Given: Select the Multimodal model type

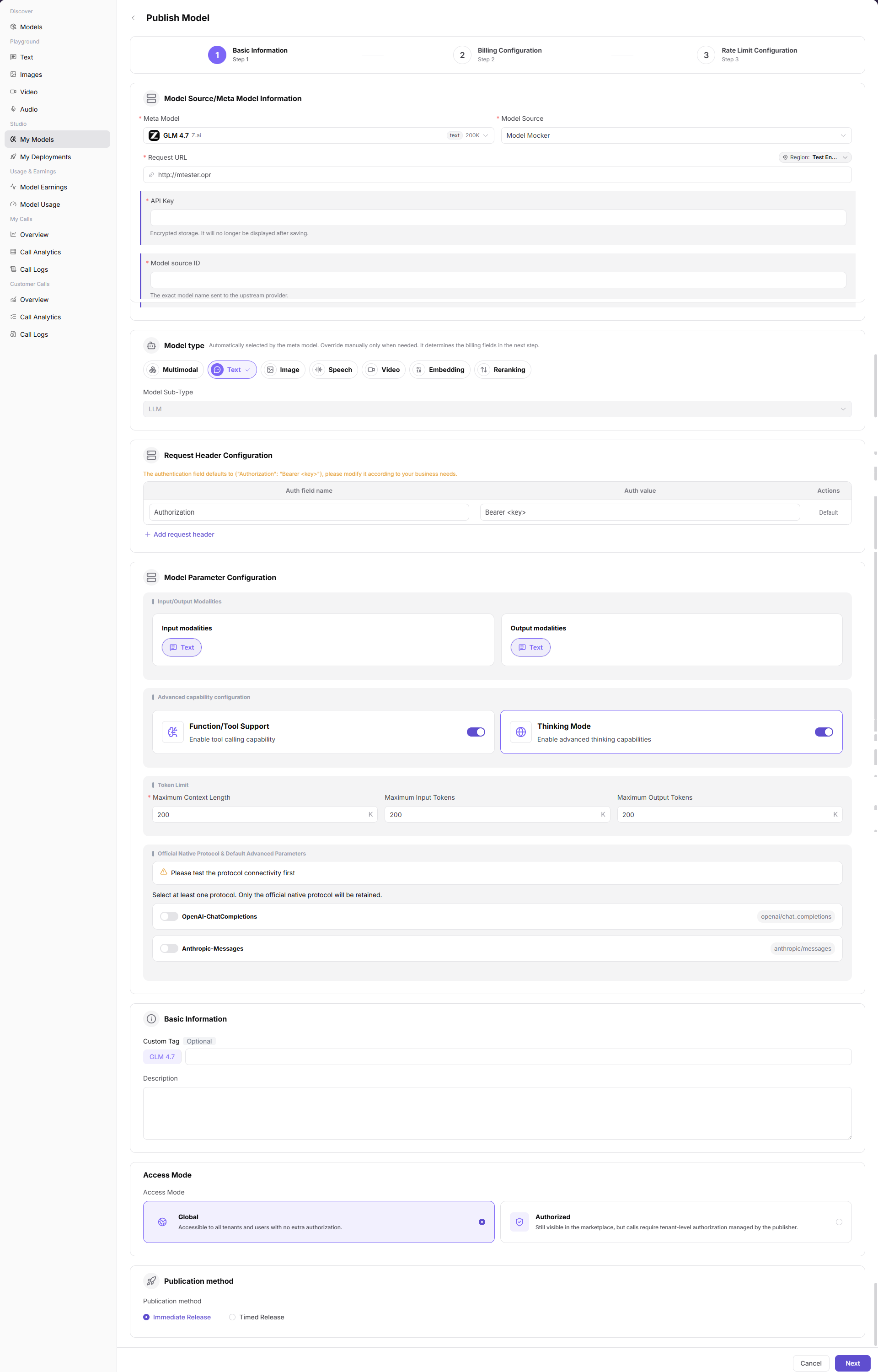Looking at the screenshot, I should click(173, 370).
